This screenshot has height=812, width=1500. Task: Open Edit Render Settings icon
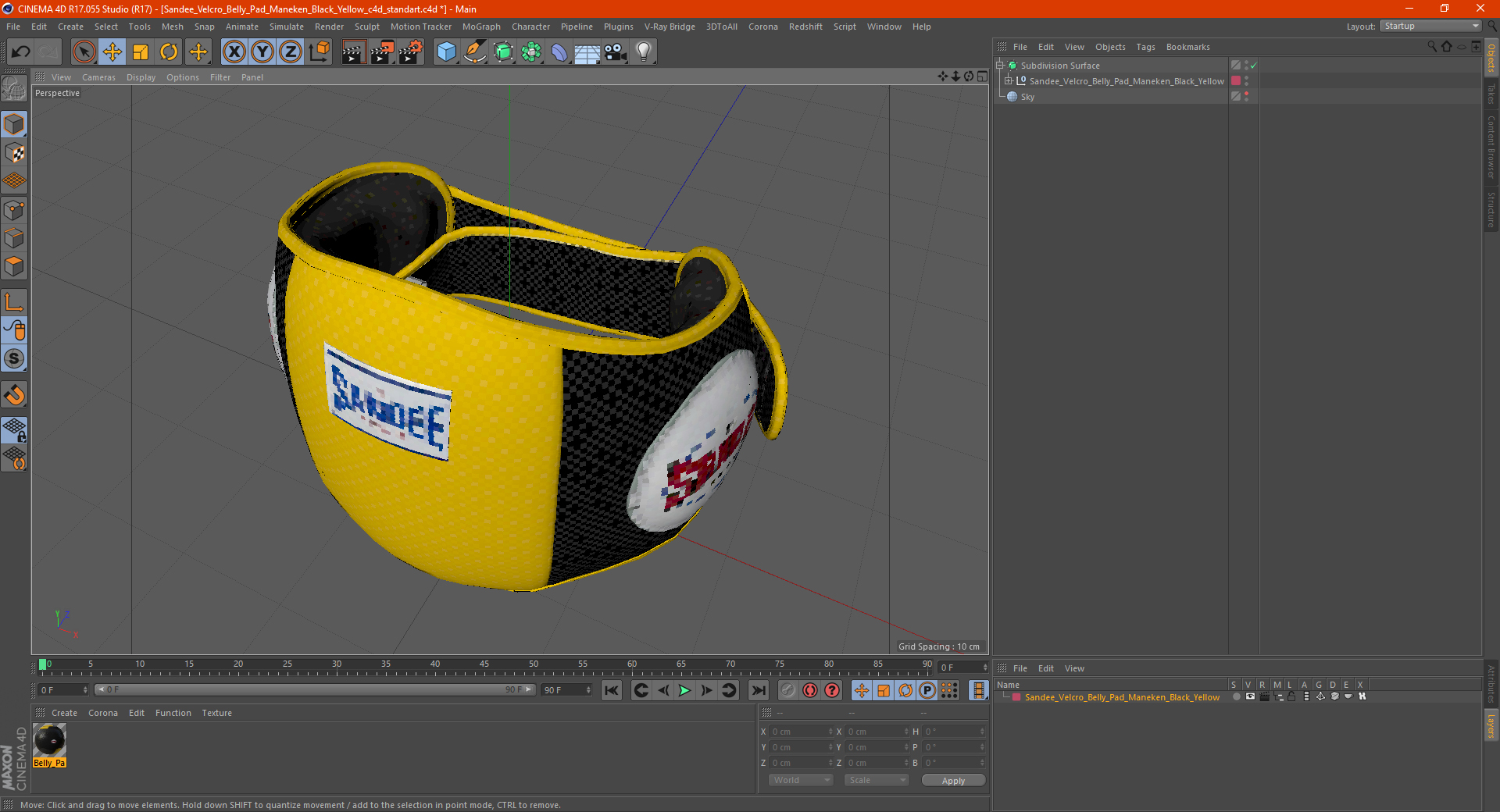[x=411, y=52]
